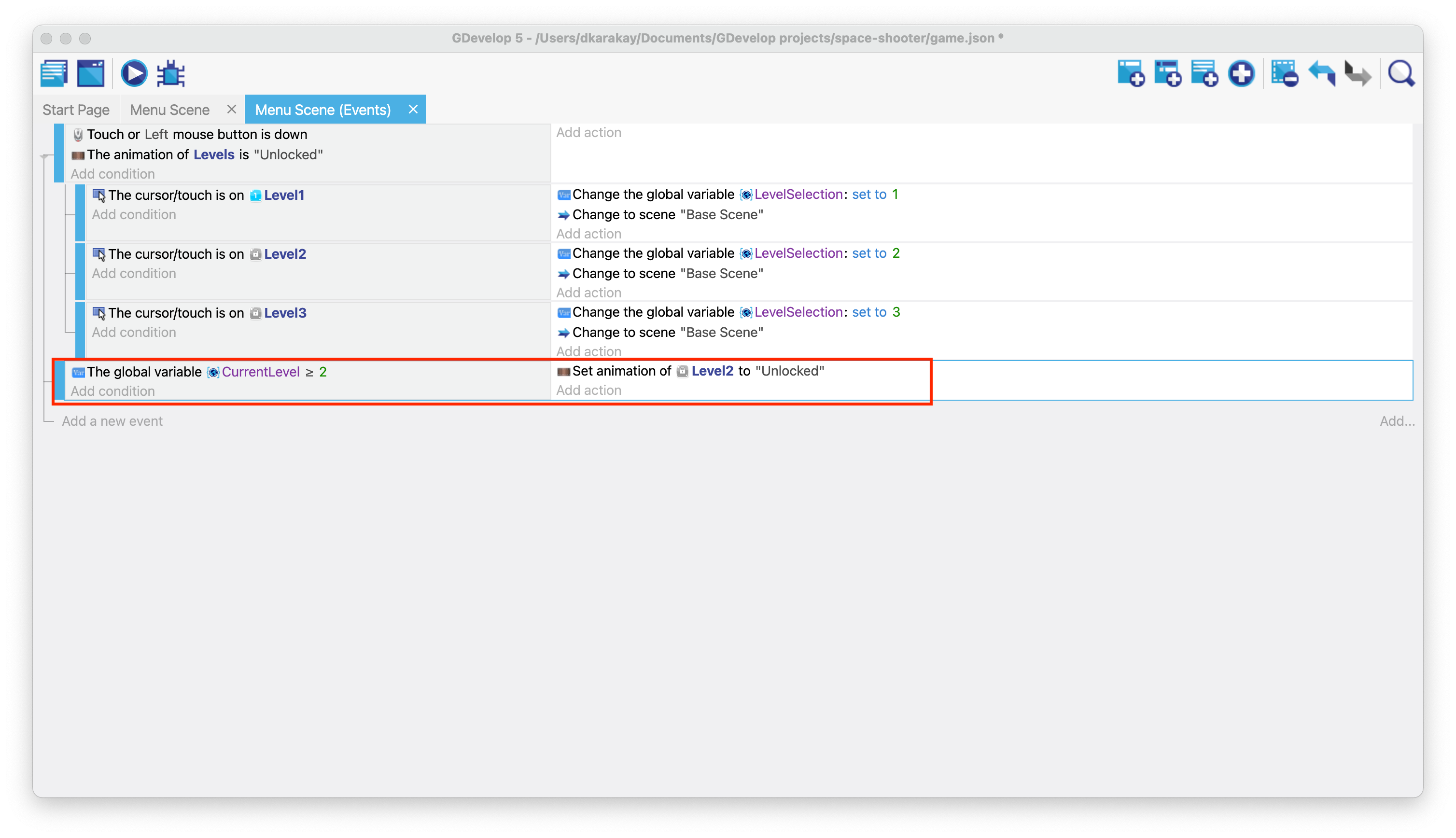1456x838 pixels.
Task: Click the add sub-event icon
Action: (x=1167, y=74)
